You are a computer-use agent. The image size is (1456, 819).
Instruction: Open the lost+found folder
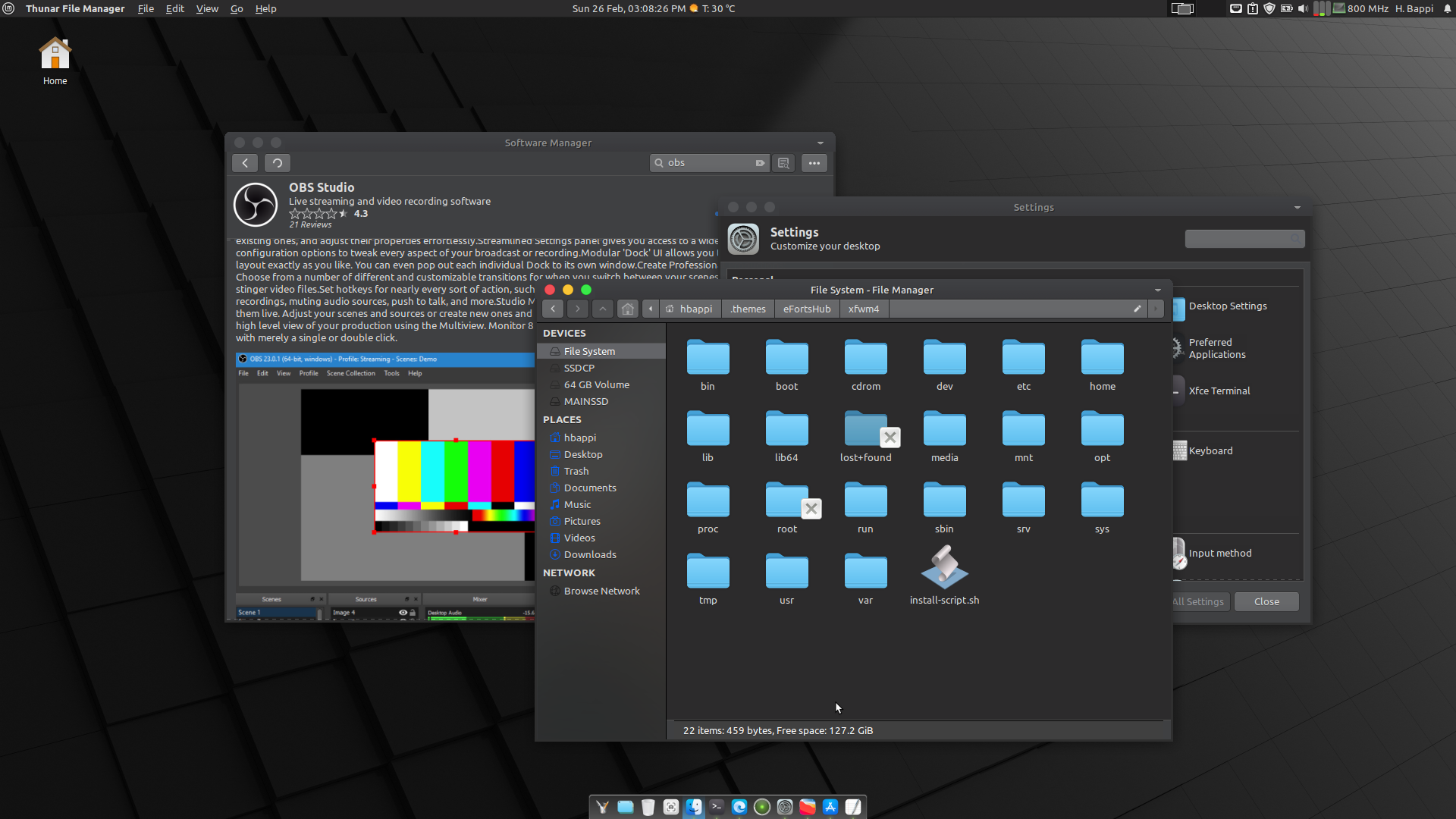pos(865,436)
